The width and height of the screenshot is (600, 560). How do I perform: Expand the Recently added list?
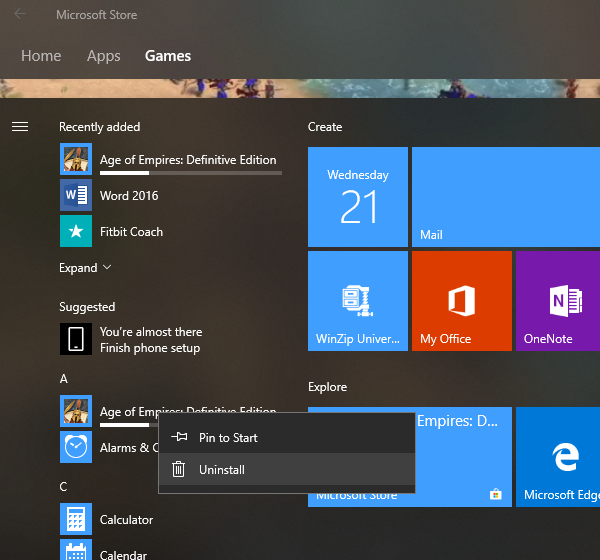[85, 268]
